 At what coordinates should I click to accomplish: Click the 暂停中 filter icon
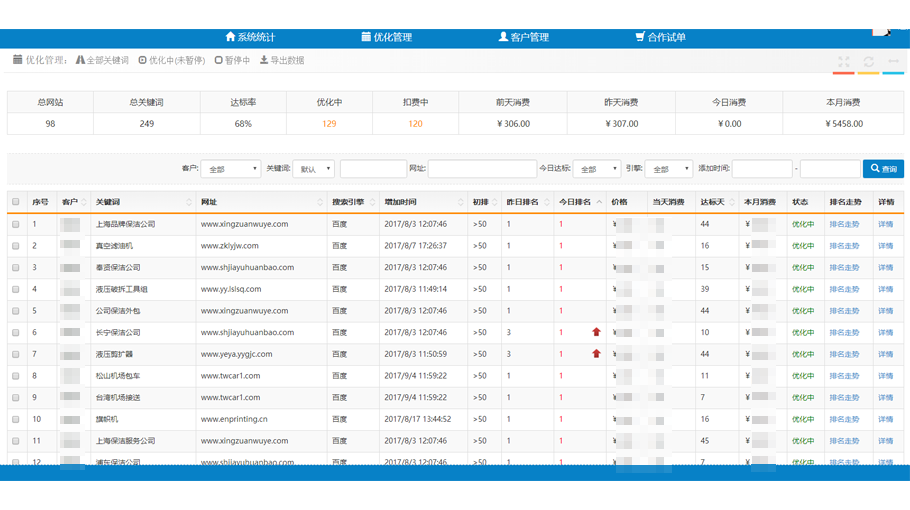pos(218,60)
